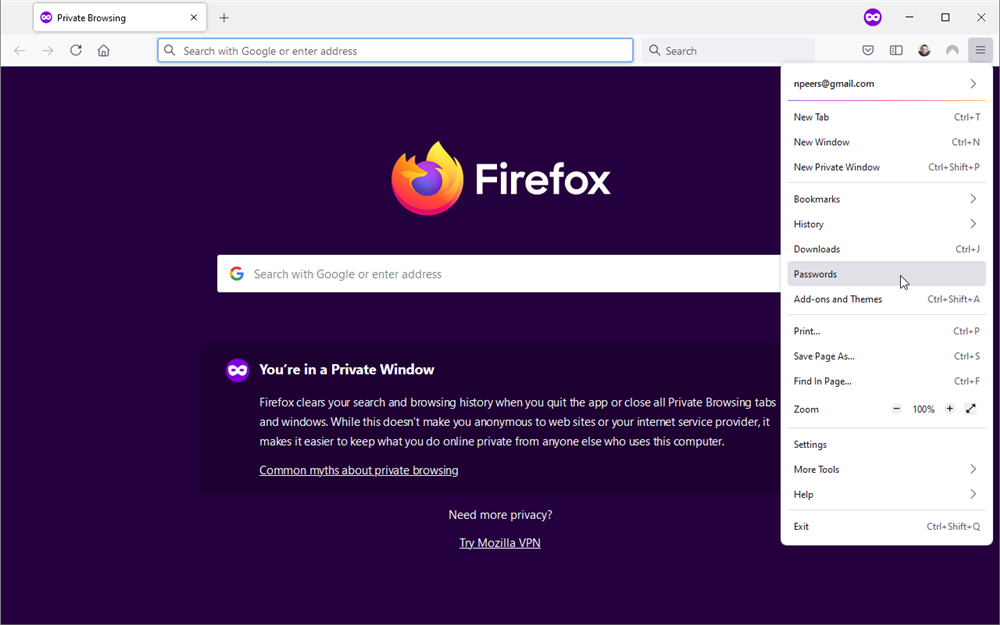1000x625 pixels.
Task: Toggle the sidebar panel icon
Action: pos(896,51)
